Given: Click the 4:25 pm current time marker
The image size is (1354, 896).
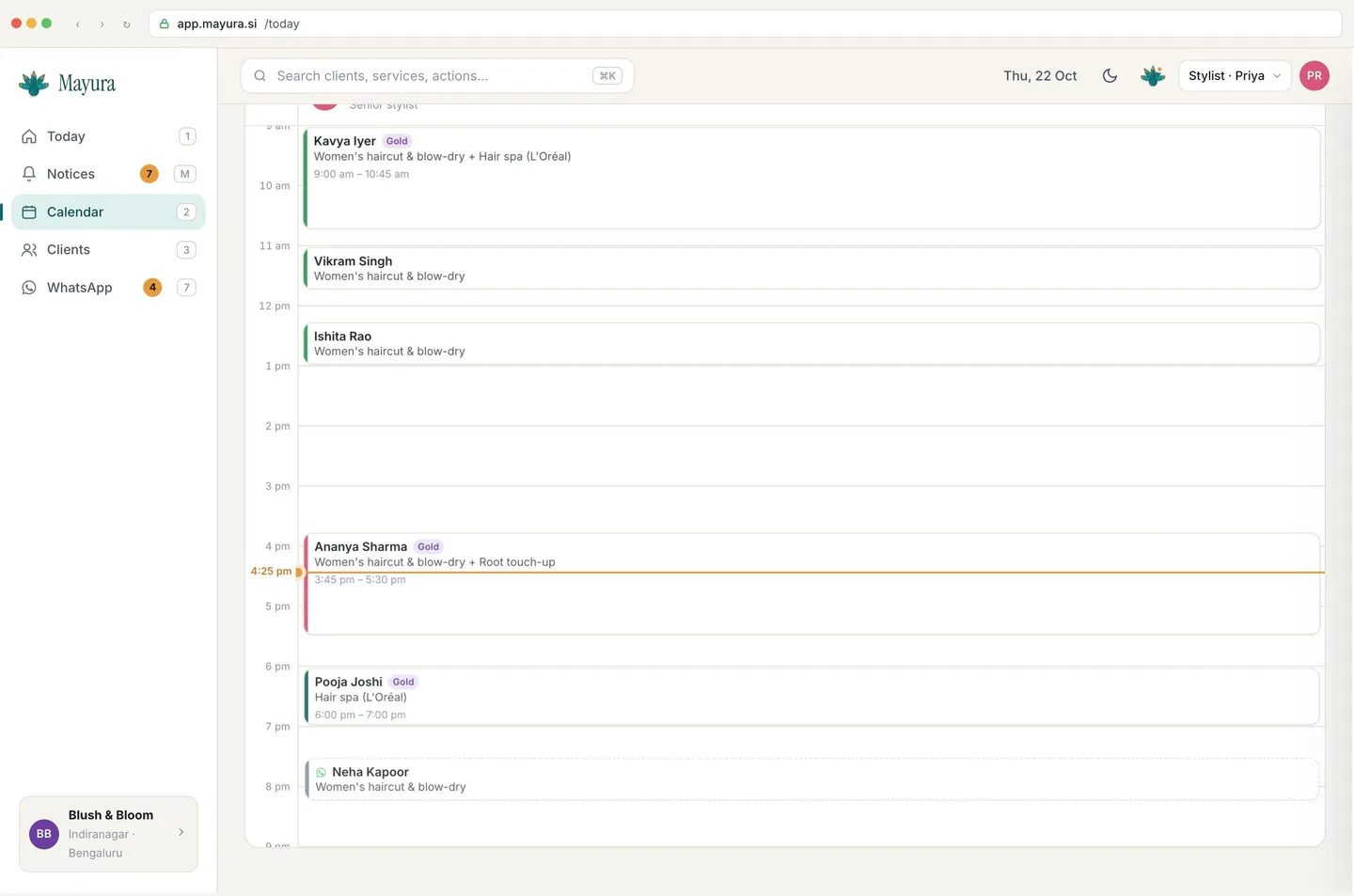Looking at the screenshot, I should (272, 572).
